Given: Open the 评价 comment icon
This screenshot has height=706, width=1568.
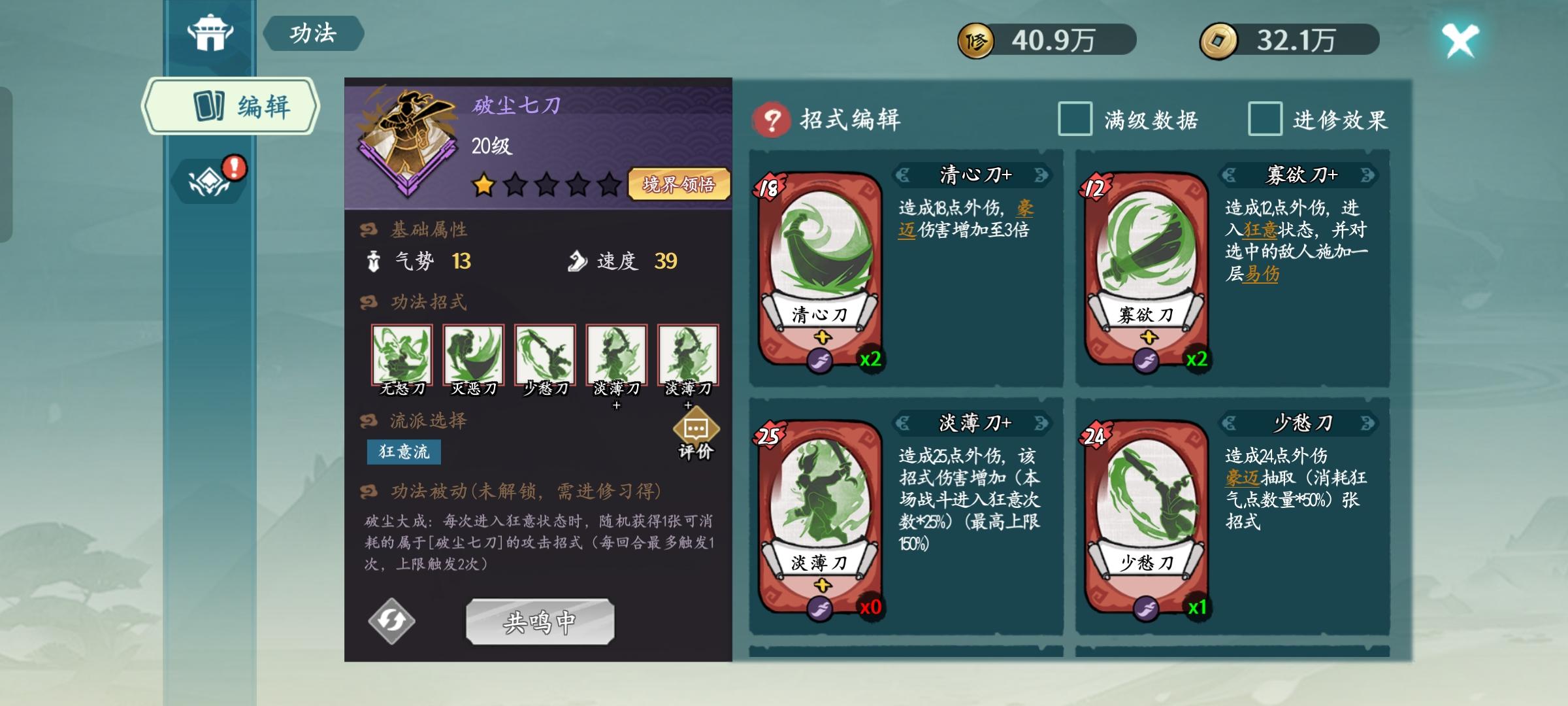Looking at the screenshot, I should (x=696, y=433).
